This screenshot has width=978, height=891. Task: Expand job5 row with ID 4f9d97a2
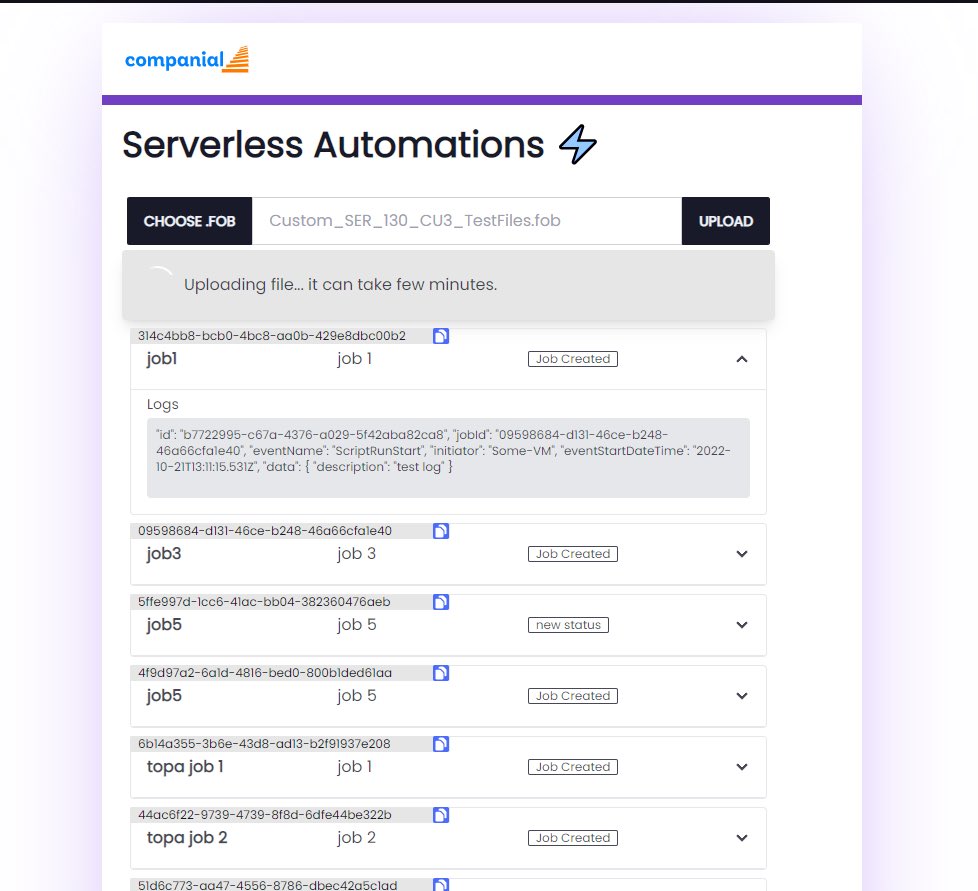pyautogui.click(x=742, y=696)
